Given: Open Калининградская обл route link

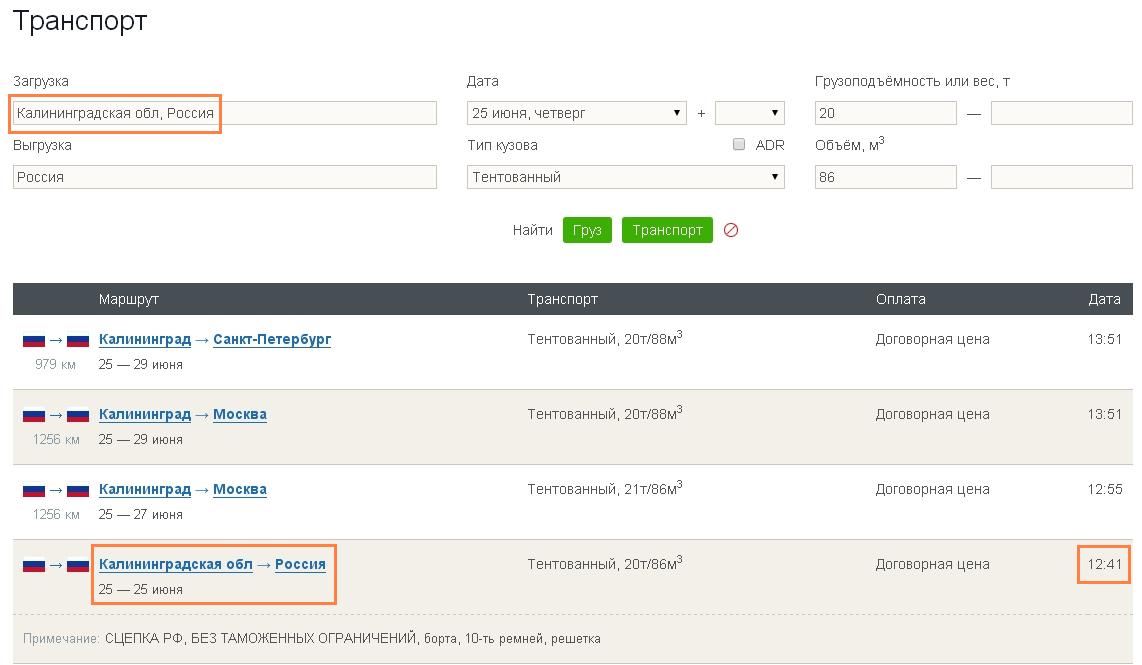Looking at the screenshot, I should (176, 564).
